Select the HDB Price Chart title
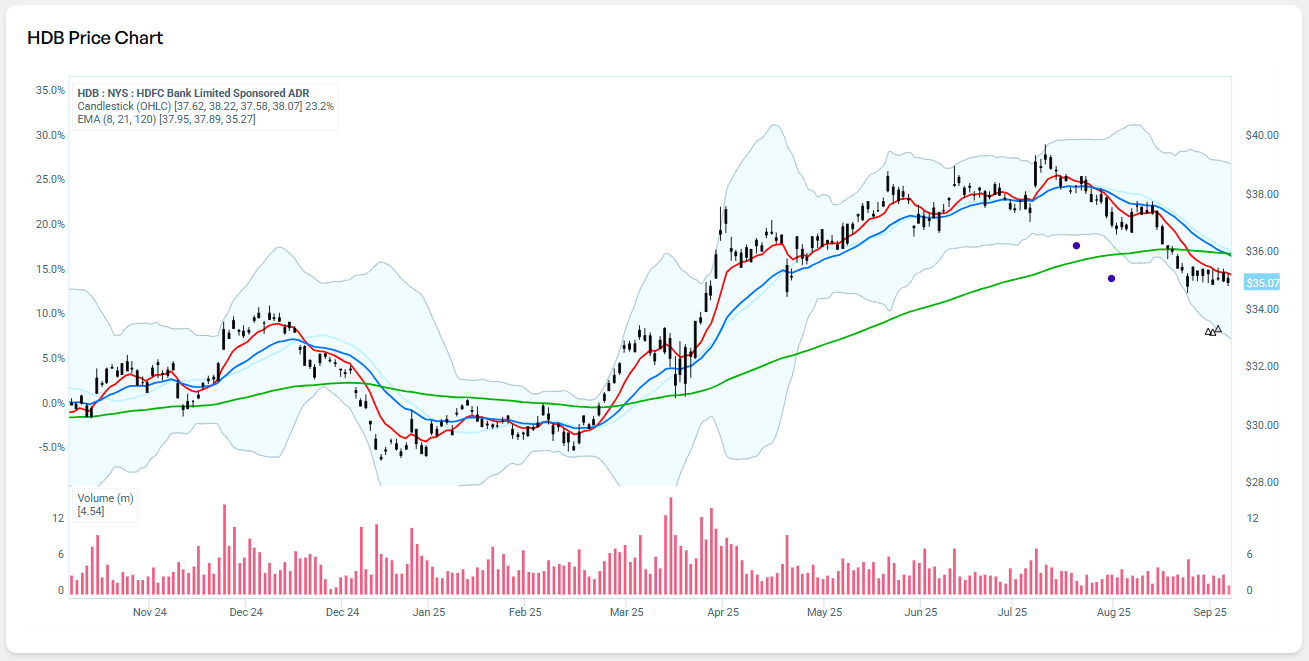The image size is (1309, 661). click(x=95, y=38)
